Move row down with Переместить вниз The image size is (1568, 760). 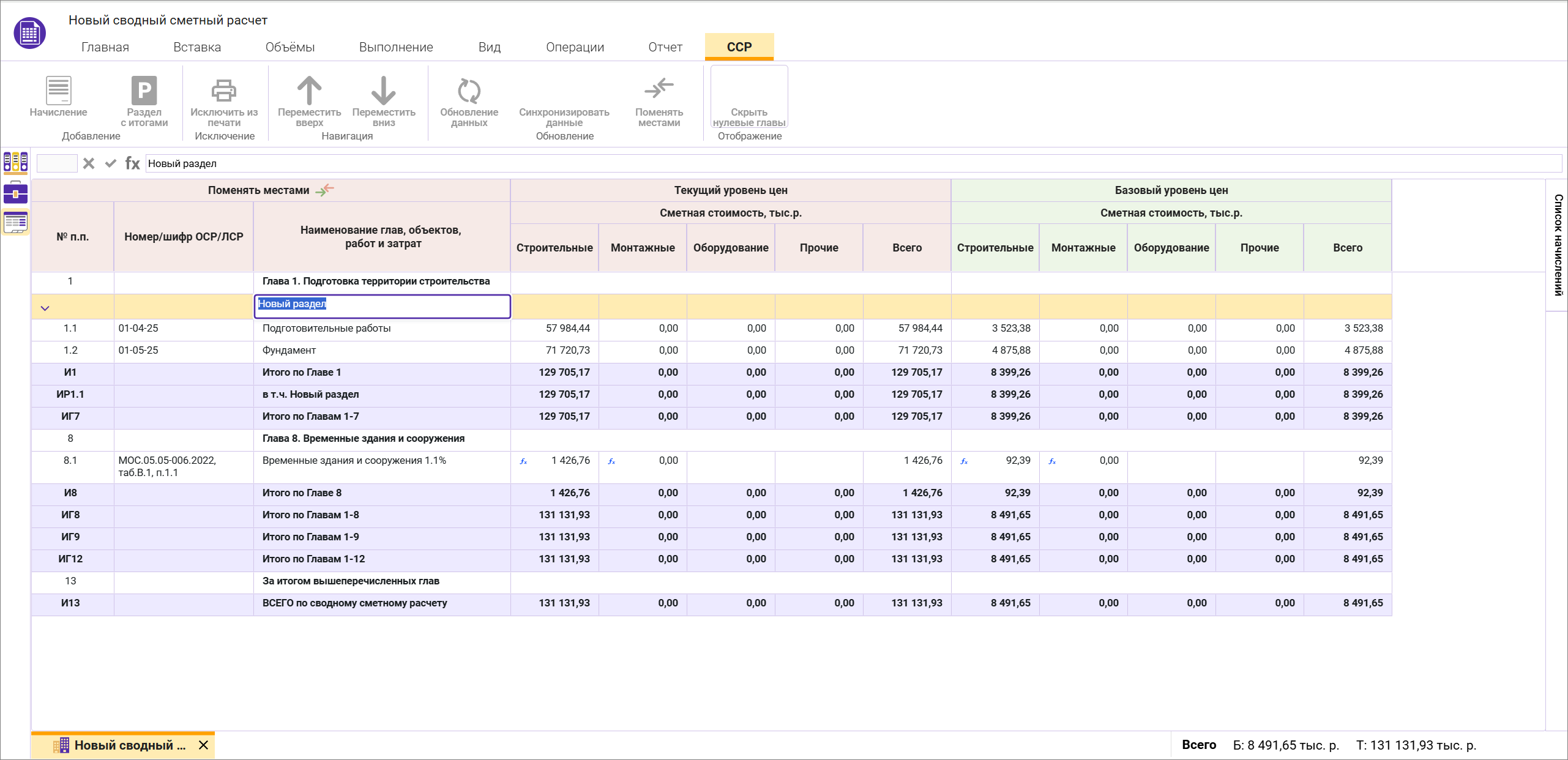[384, 91]
